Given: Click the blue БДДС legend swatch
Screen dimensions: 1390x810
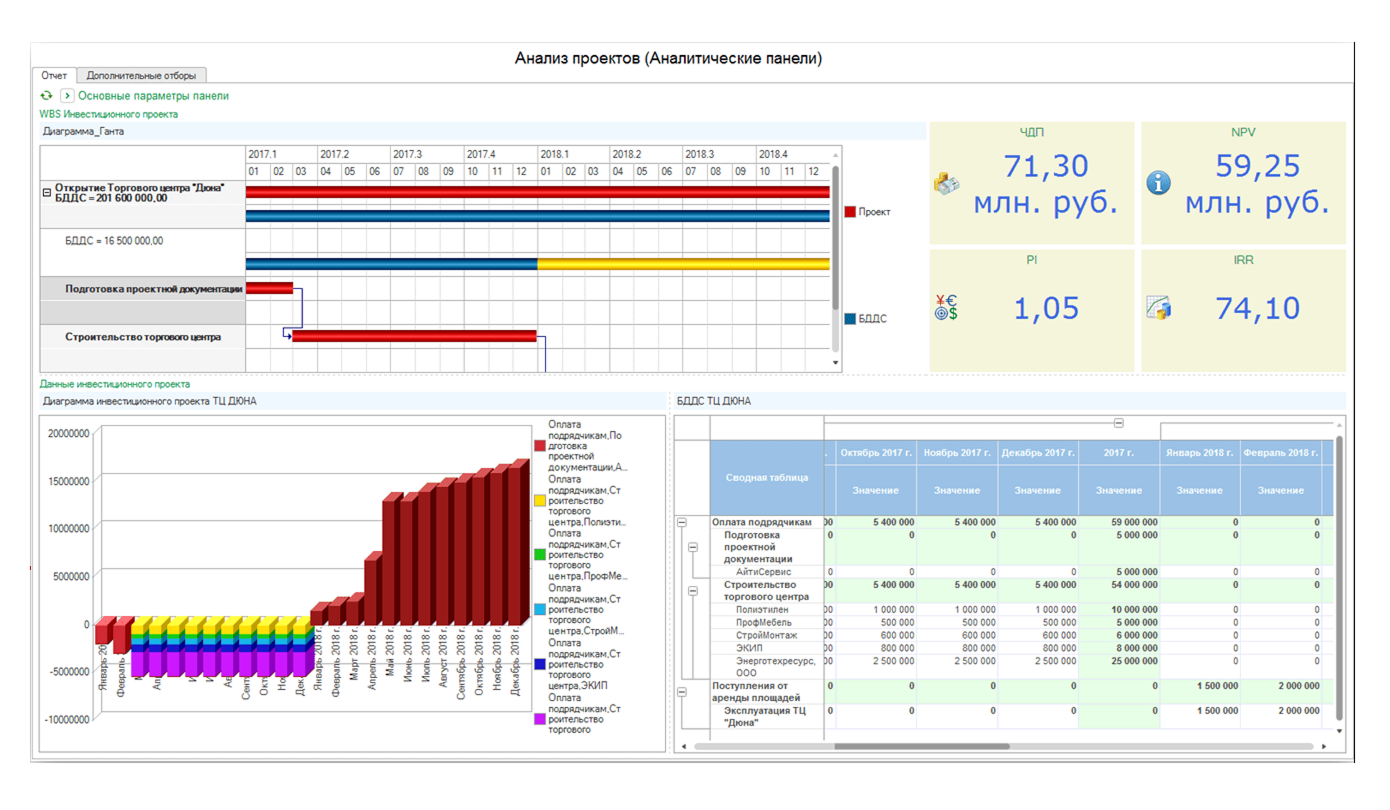Looking at the screenshot, I should point(850,319).
